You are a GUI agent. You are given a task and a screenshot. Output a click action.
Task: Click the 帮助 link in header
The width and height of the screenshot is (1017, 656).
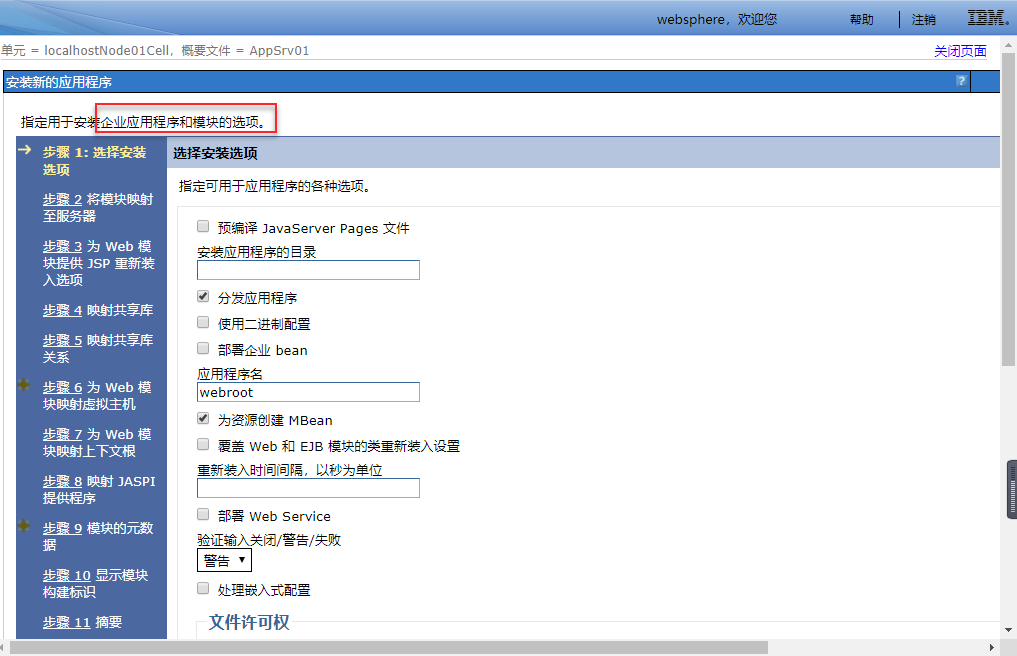click(x=861, y=19)
